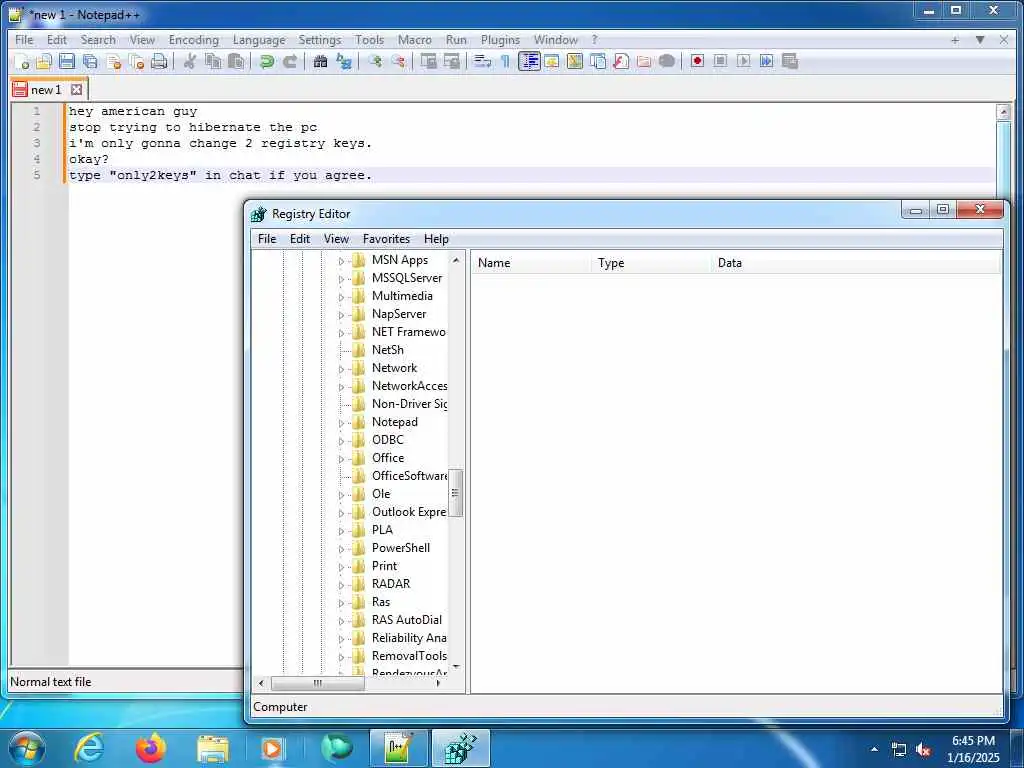The height and width of the screenshot is (768, 1024).
Task: Toggle synchronize vertical scrolling icon
Action: point(428,61)
